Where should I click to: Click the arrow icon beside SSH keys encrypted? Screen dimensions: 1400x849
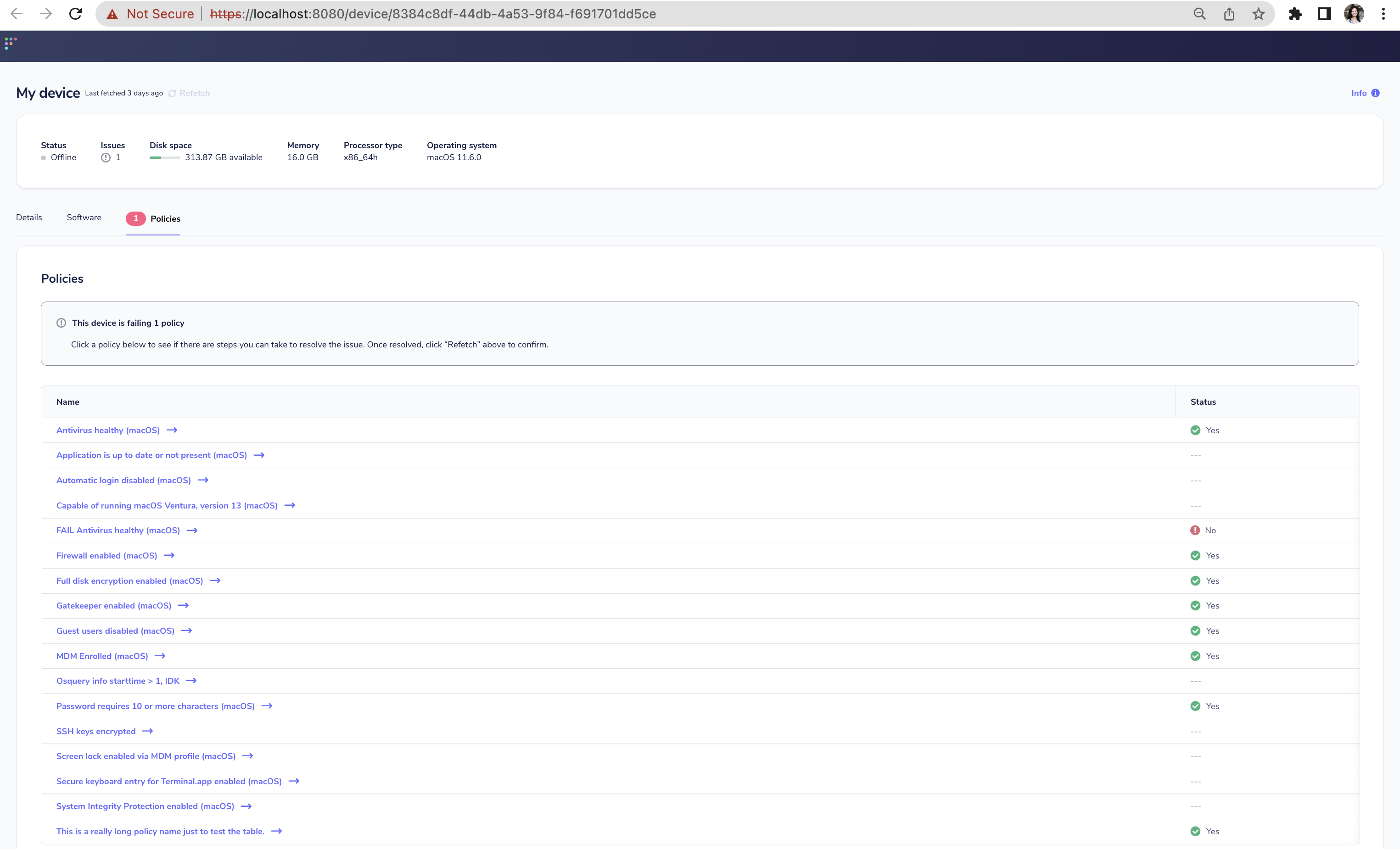point(147,731)
